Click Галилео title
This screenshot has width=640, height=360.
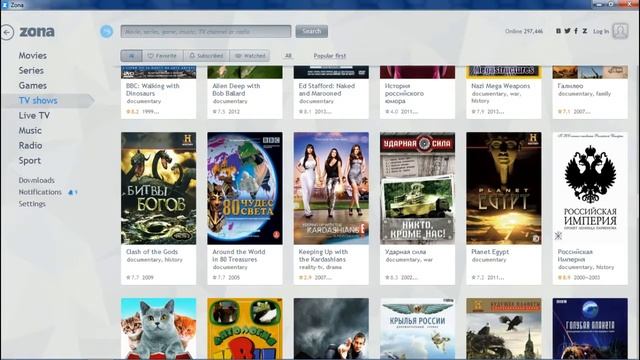coord(570,86)
